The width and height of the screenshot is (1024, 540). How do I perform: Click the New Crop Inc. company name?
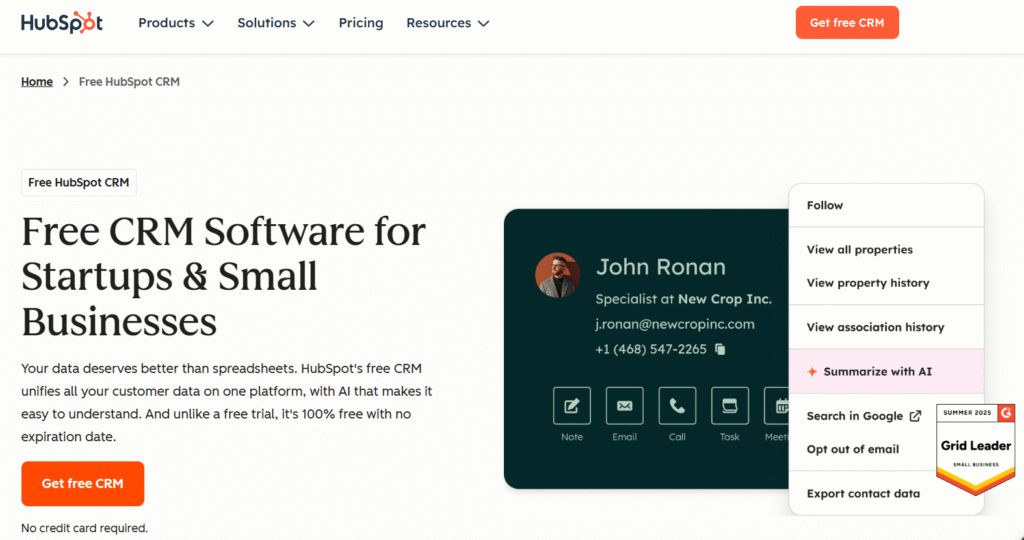click(x=725, y=299)
